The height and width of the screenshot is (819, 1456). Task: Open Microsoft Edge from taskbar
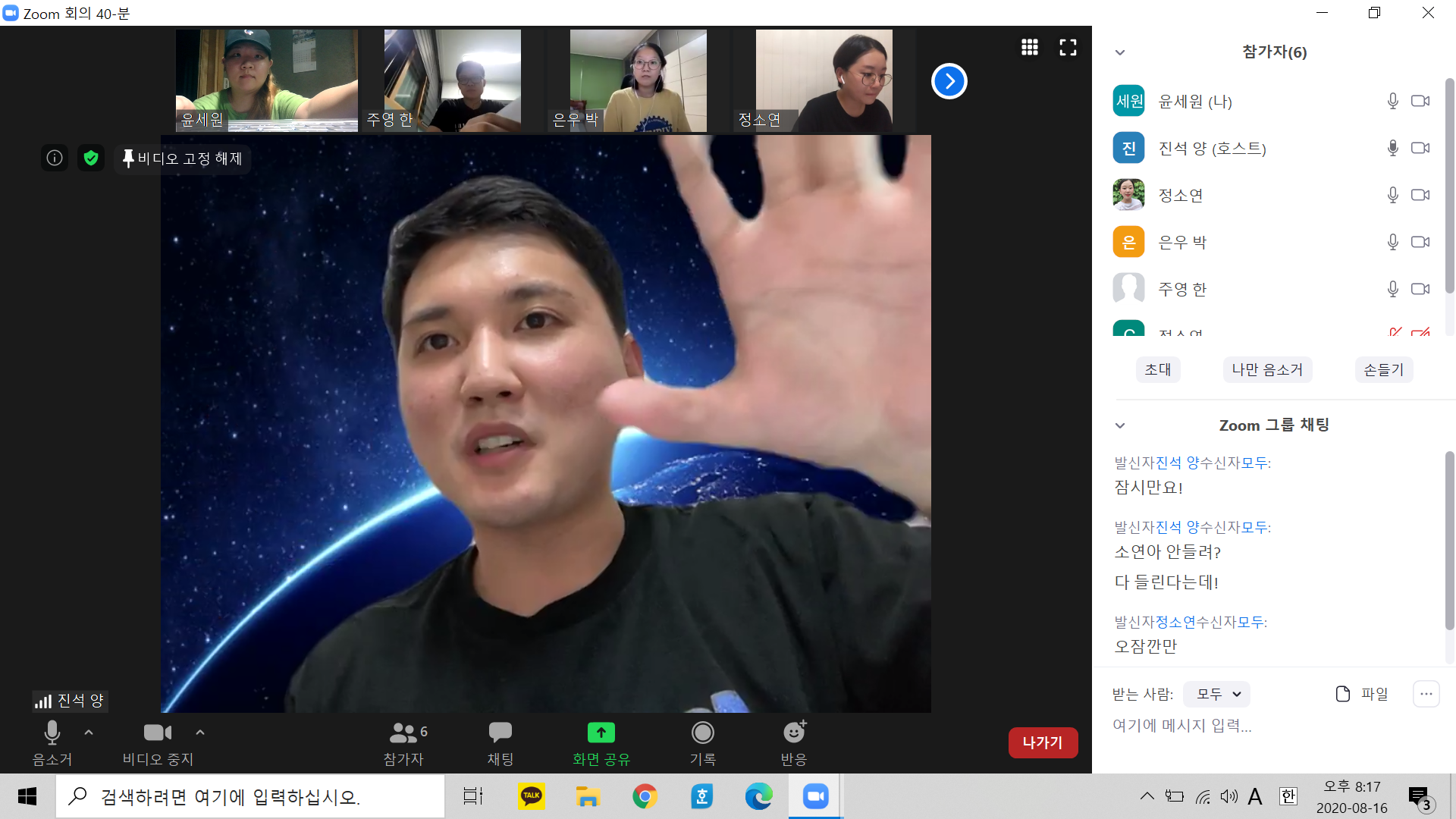tap(758, 796)
